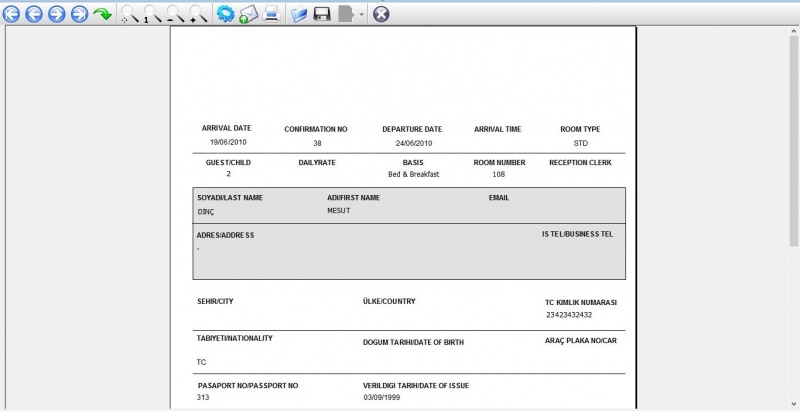Click the ARAÇ PLAKA NO/CAR label

coord(581,341)
